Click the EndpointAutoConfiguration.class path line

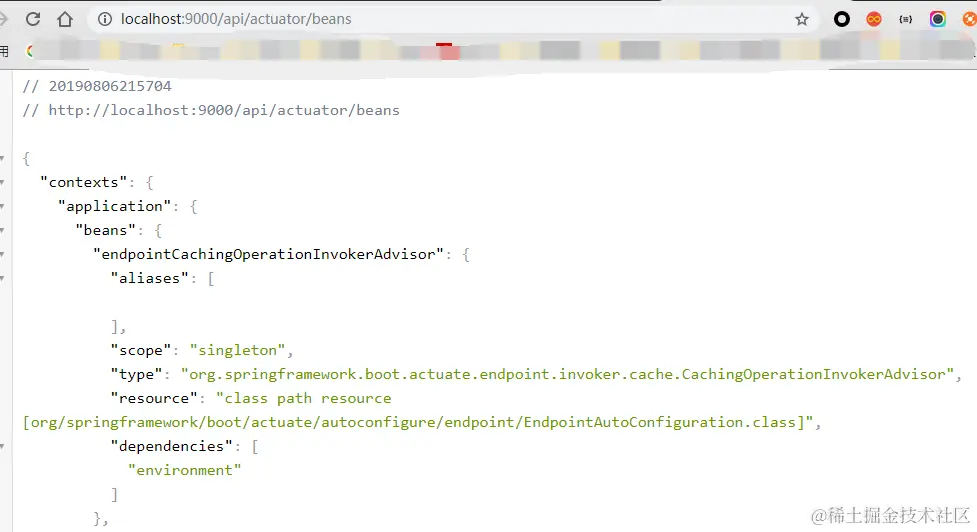[417, 422]
